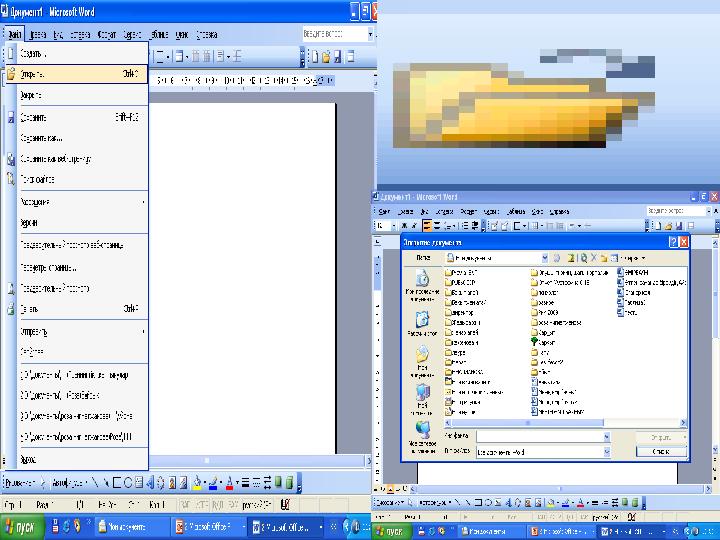Open Line Style in Drawing toolbar of window with File menu
Image resolution: width=720 pixels, height=540 pixels.
tap(246, 483)
